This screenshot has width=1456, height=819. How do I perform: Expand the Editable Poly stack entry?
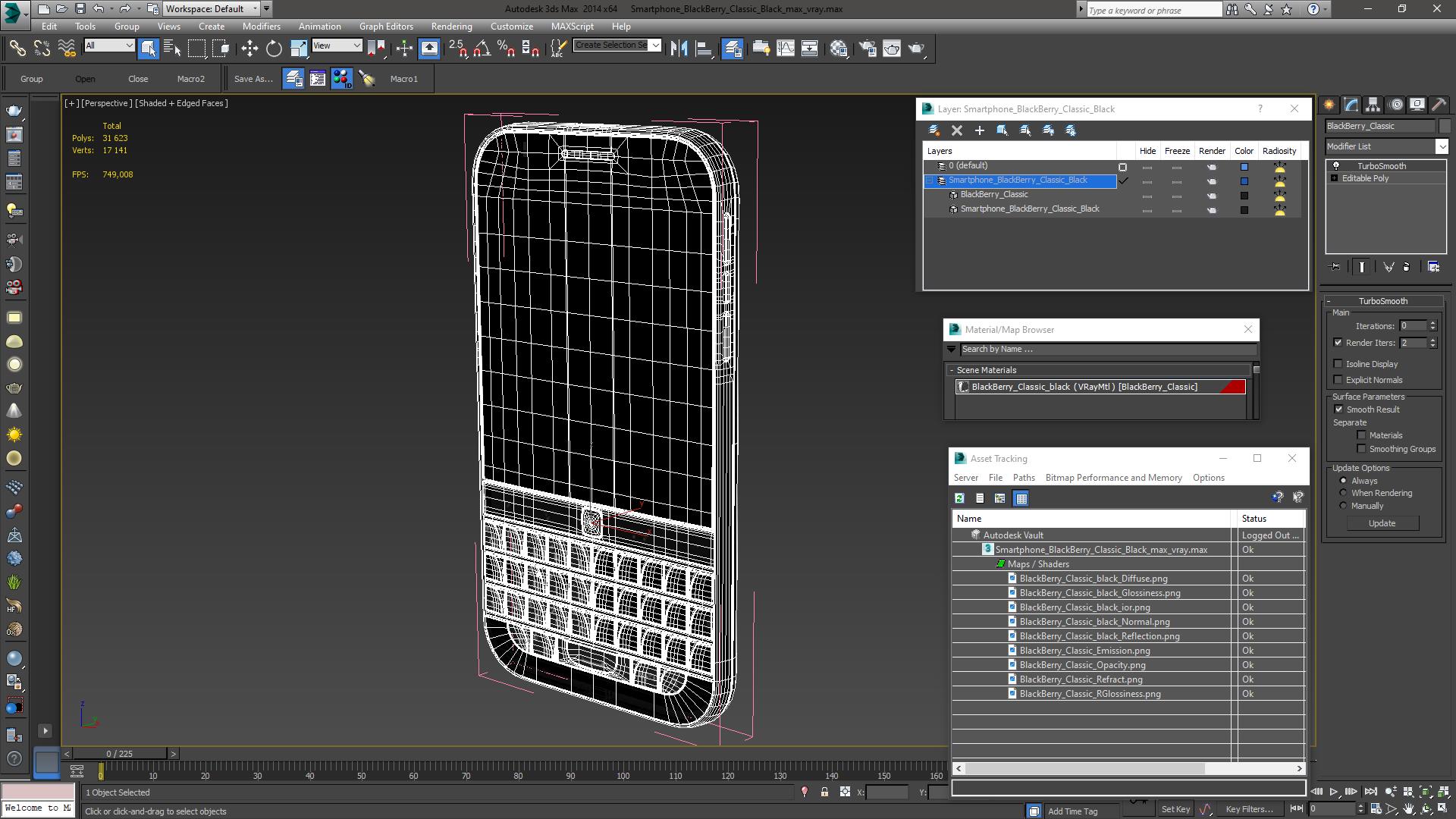(x=1335, y=178)
